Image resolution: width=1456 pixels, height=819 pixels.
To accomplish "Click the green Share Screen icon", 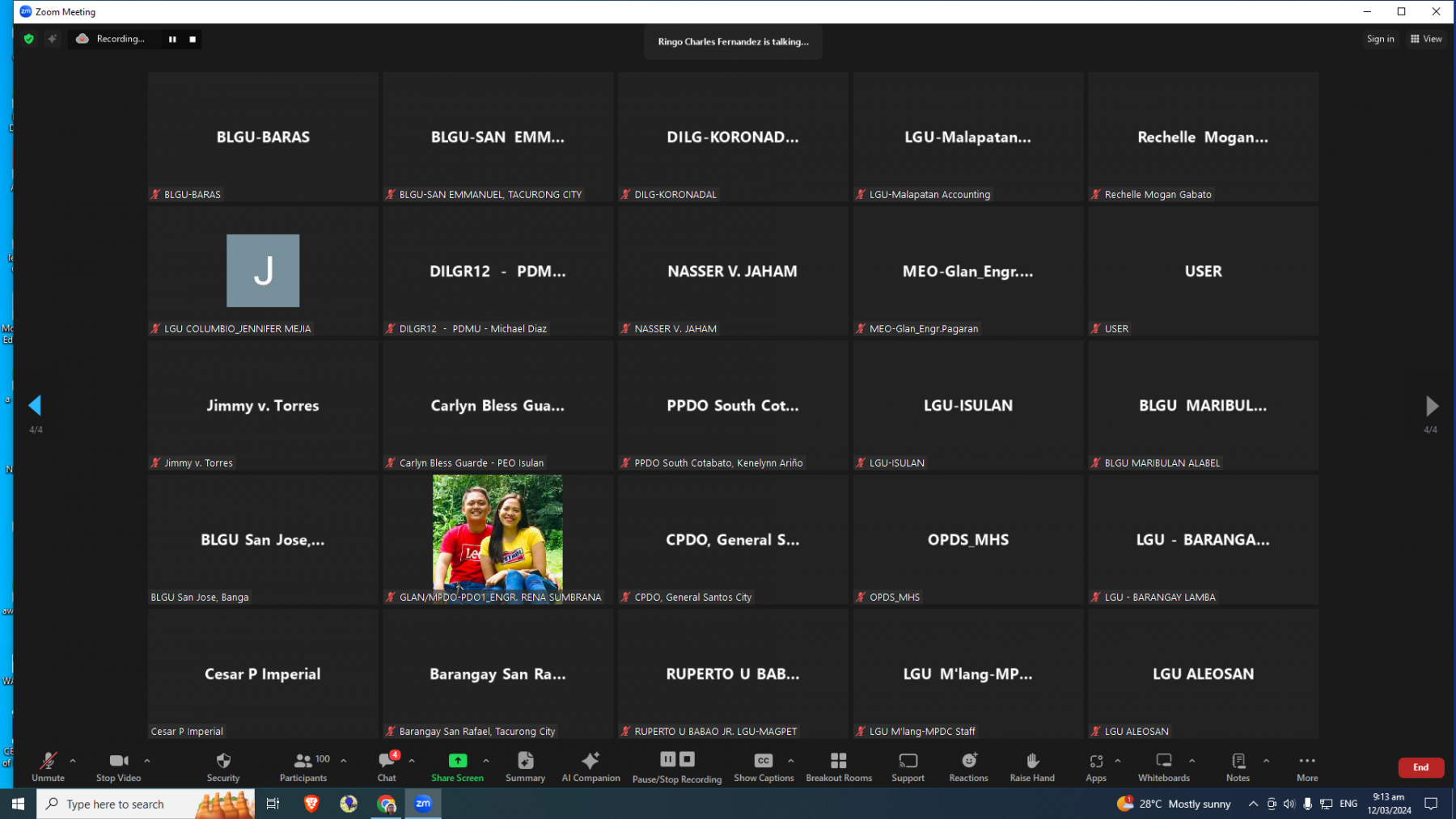I will (457, 761).
